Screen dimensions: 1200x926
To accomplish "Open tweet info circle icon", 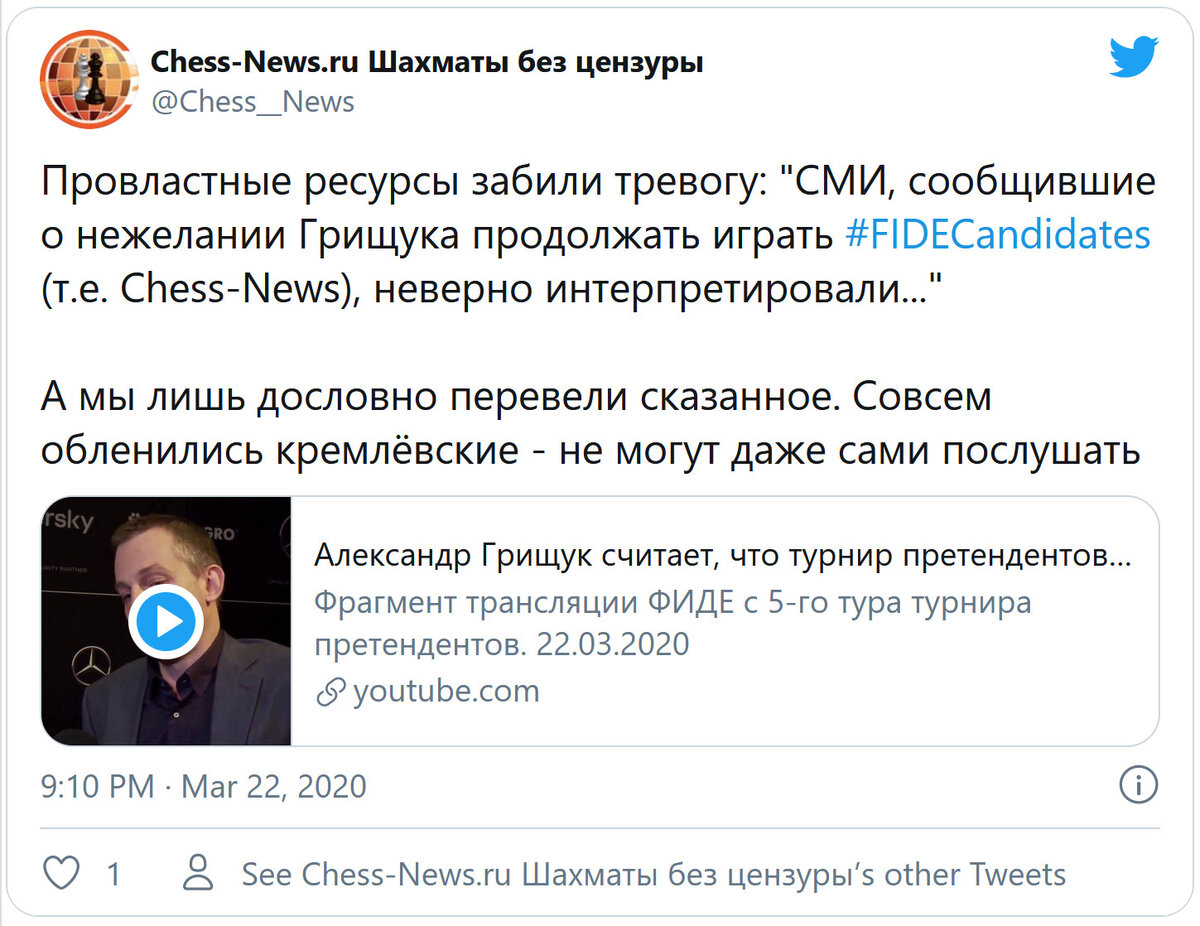I will (1138, 784).
